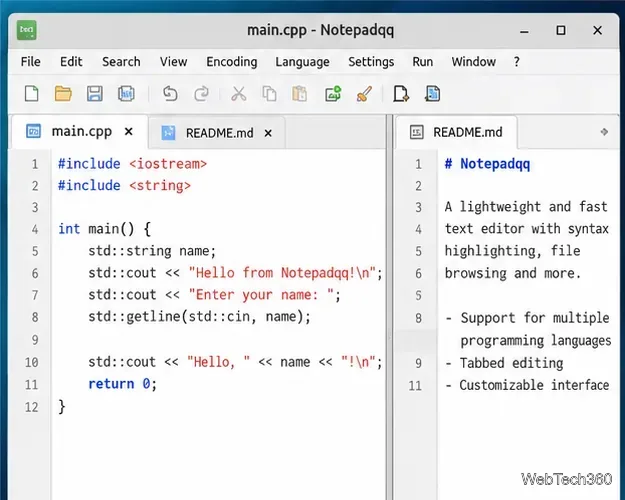Click the 'int main() {' line
The image size is (625, 500).
pos(104,229)
